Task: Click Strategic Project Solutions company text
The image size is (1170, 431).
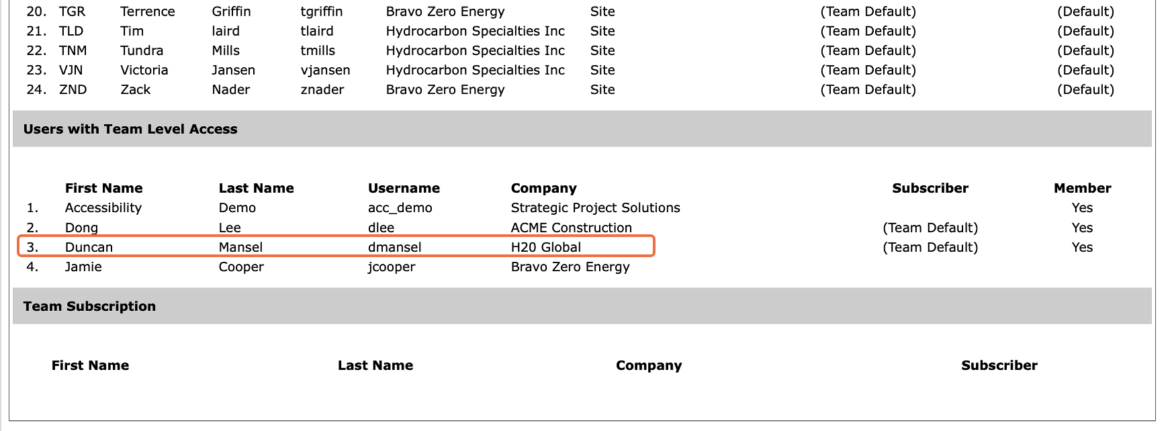Action: tap(595, 208)
